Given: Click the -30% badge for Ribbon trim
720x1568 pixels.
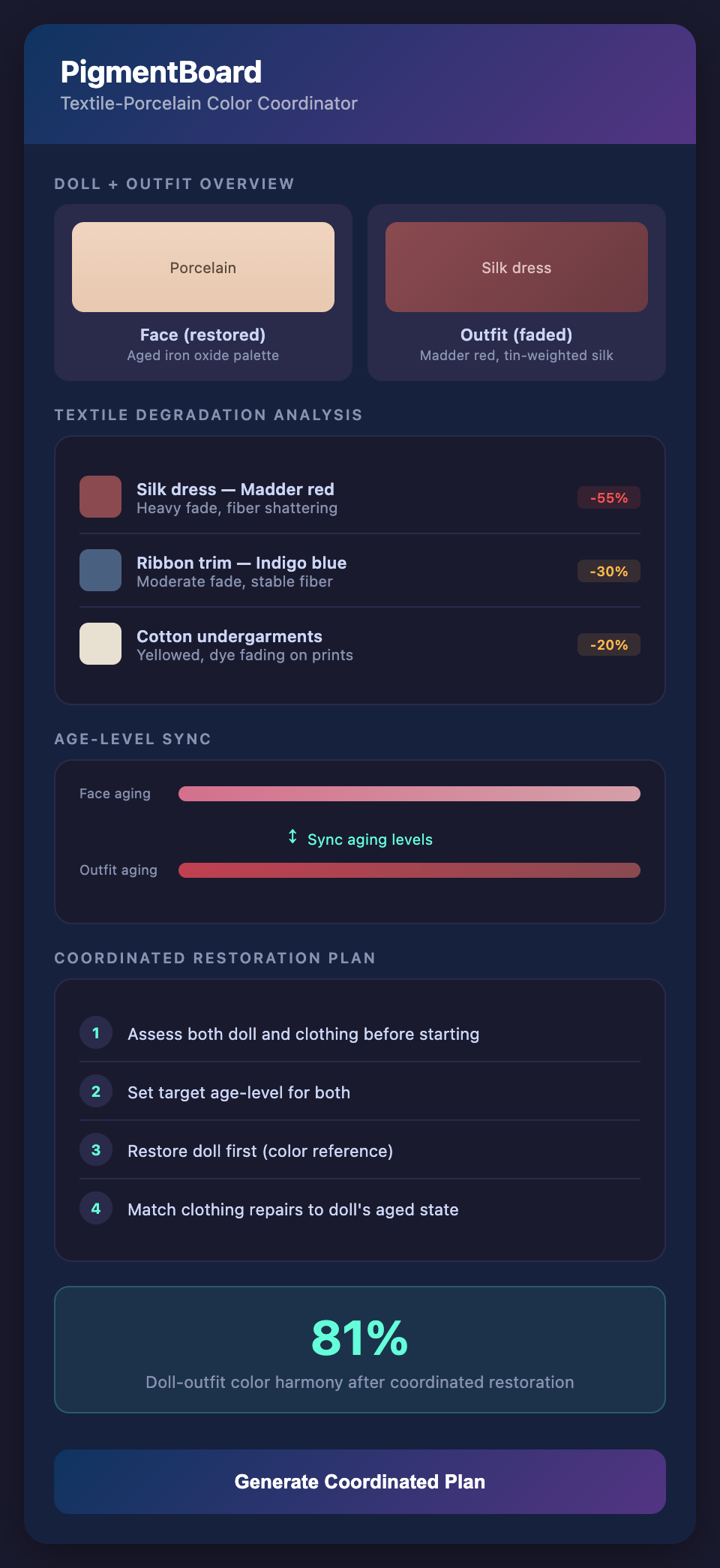Looking at the screenshot, I should coord(608,570).
